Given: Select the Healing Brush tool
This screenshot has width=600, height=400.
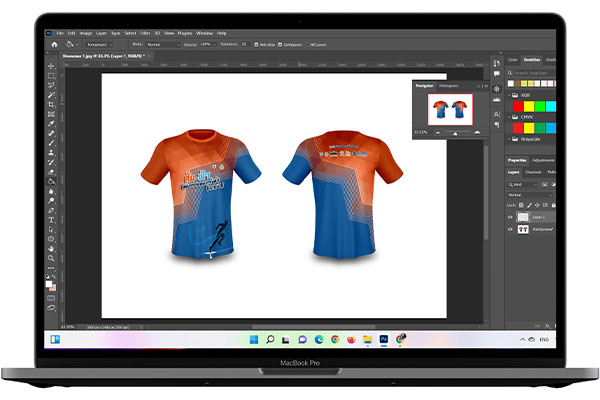Looking at the screenshot, I should point(51,133).
